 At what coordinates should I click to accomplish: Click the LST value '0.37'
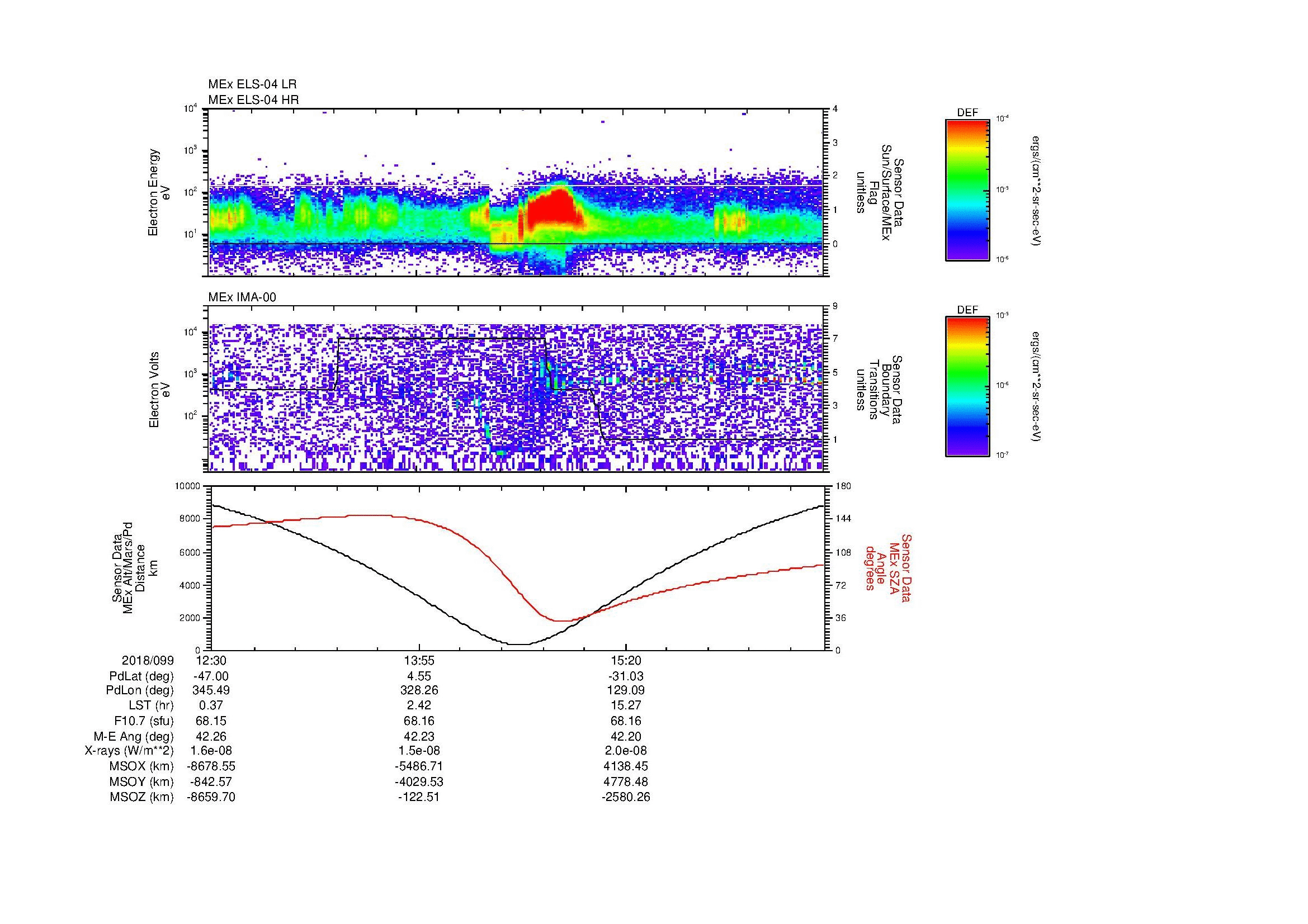pos(211,705)
